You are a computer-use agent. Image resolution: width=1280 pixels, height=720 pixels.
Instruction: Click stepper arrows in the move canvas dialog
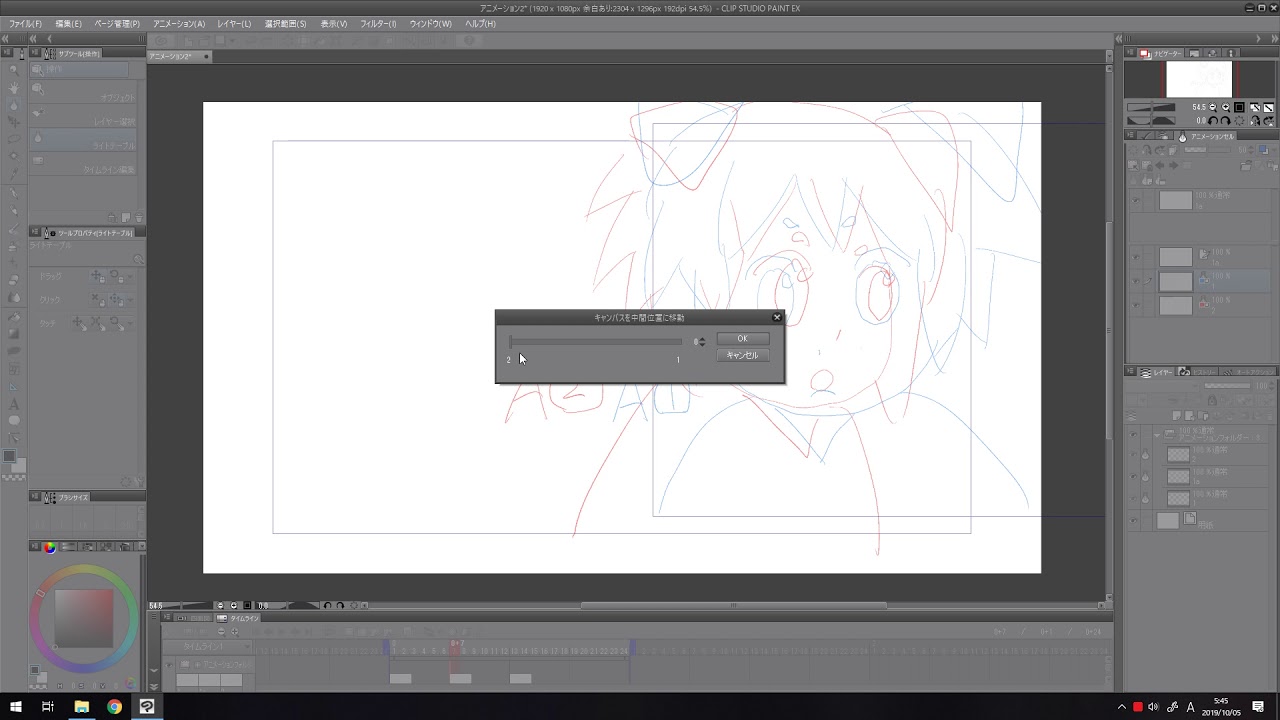pos(702,342)
